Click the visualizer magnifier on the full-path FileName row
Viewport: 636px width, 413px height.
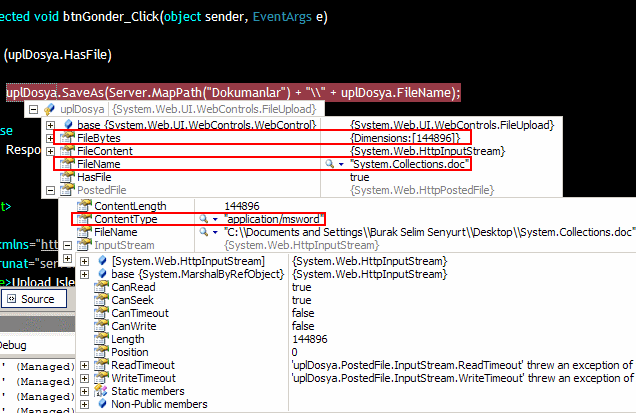point(203,232)
